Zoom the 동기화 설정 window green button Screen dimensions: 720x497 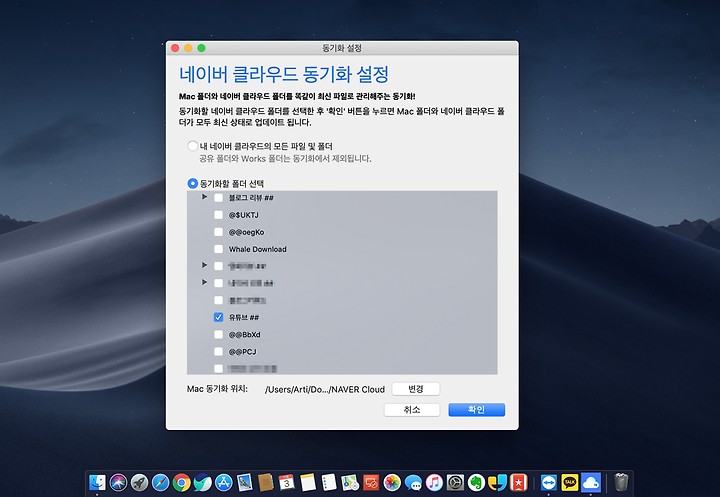[201, 48]
